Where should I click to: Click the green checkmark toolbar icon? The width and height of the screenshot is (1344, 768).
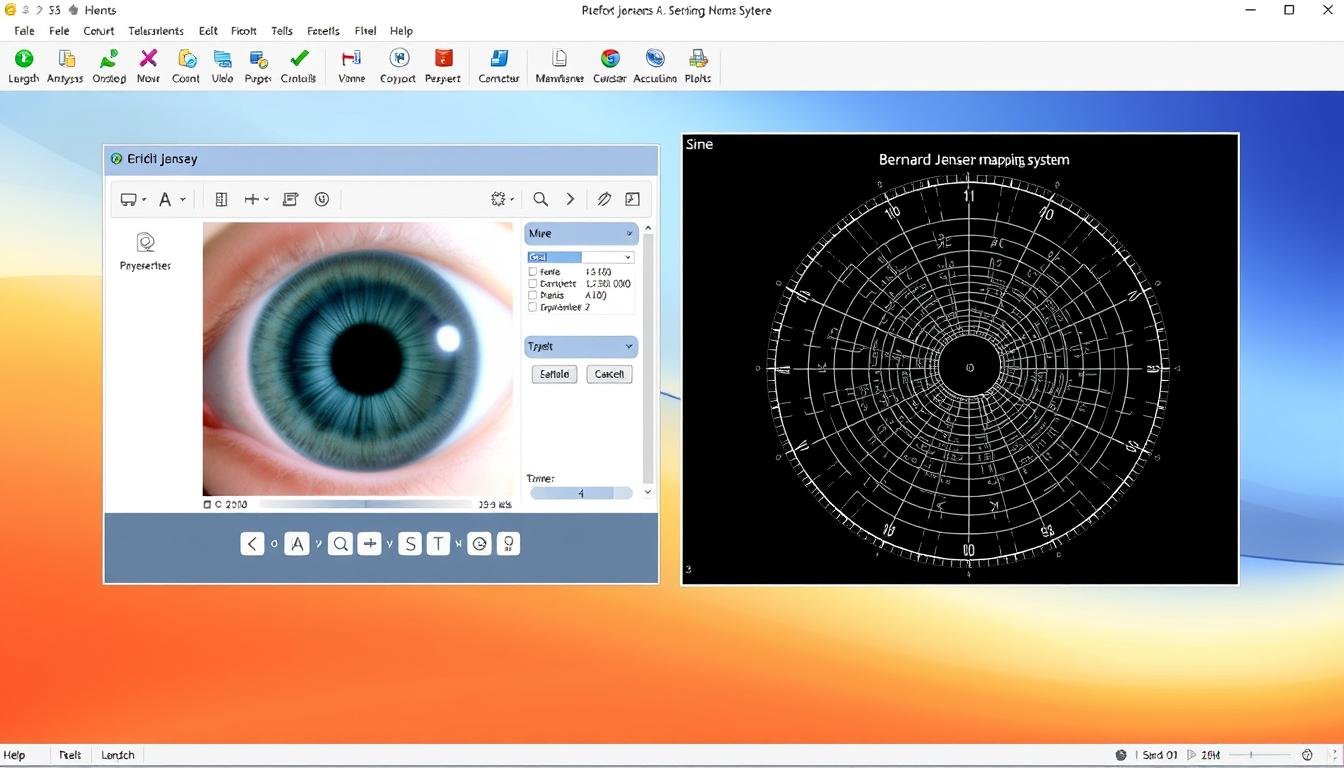tap(298, 59)
